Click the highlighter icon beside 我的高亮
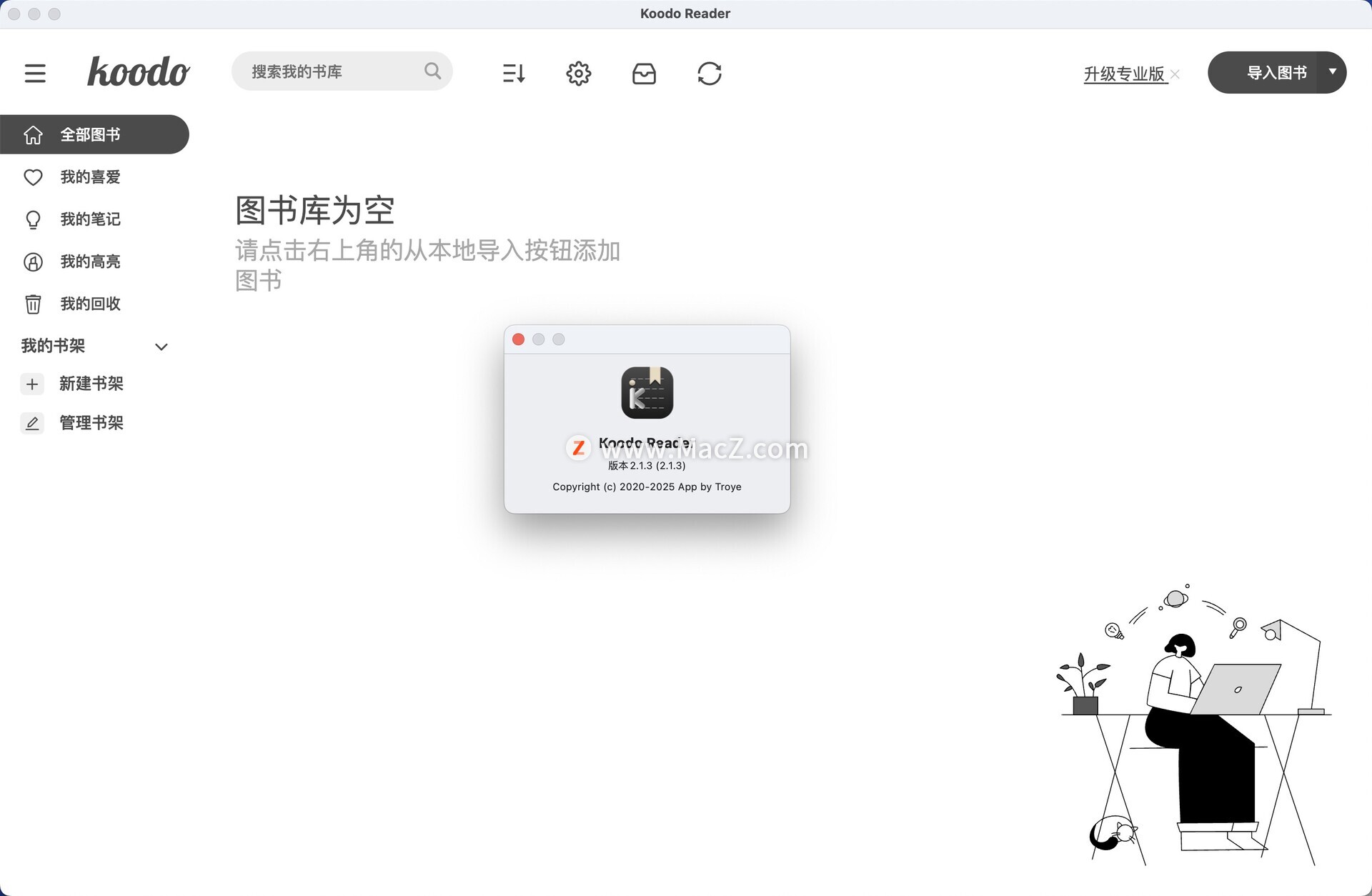1372x896 pixels. 33,262
